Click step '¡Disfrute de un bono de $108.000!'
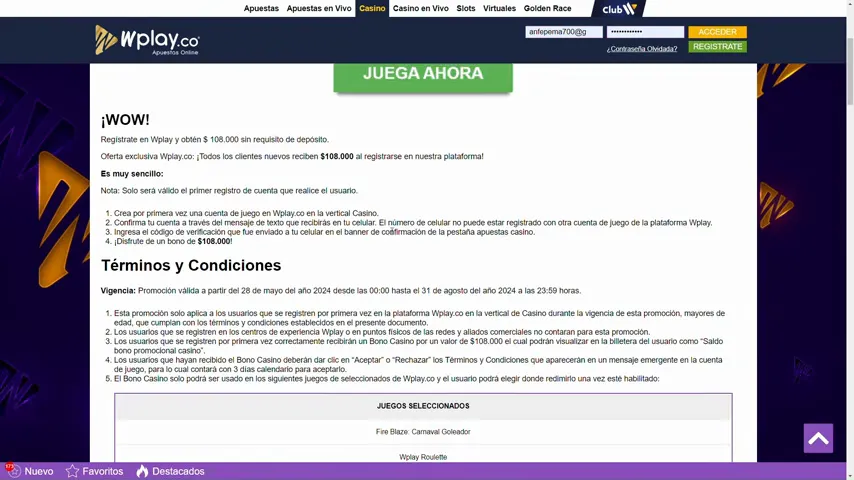 tap(173, 241)
